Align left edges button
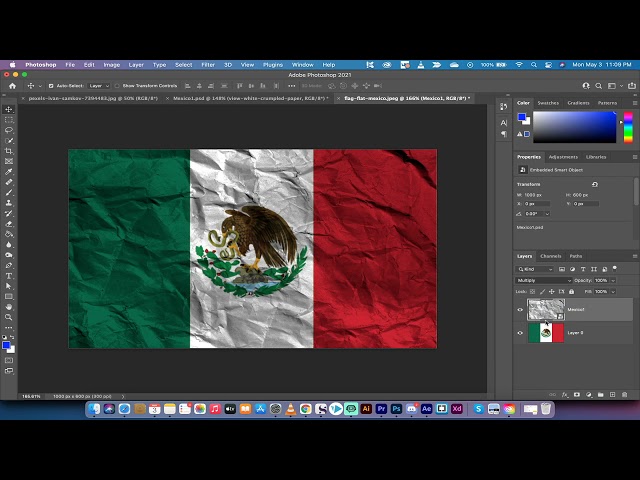 [188, 86]
